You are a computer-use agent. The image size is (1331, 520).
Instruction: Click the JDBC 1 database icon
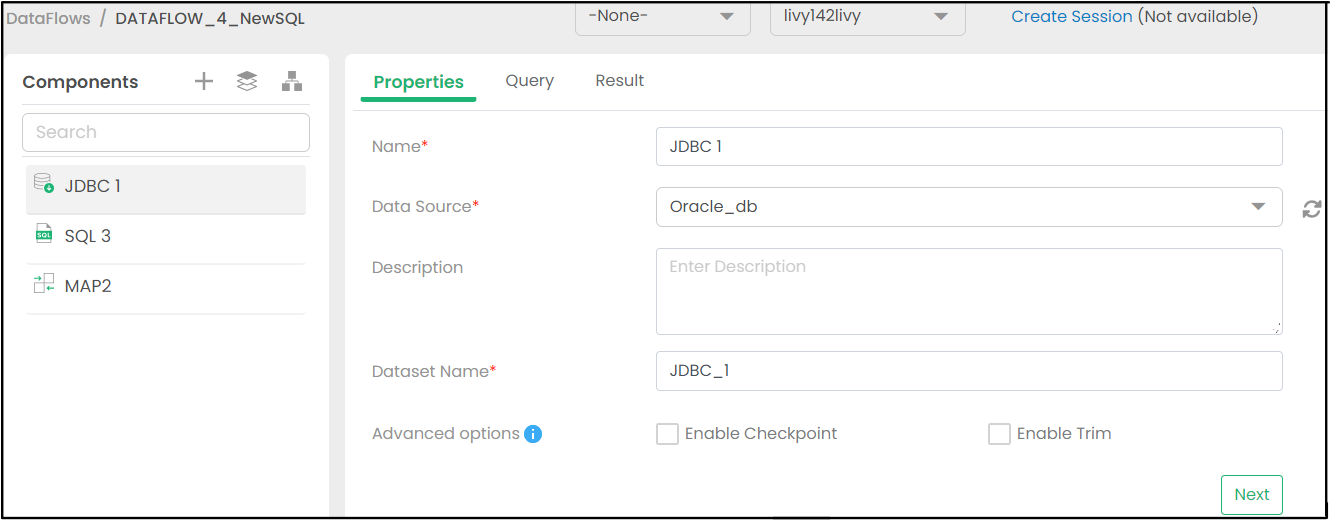(x=43, y=184)
